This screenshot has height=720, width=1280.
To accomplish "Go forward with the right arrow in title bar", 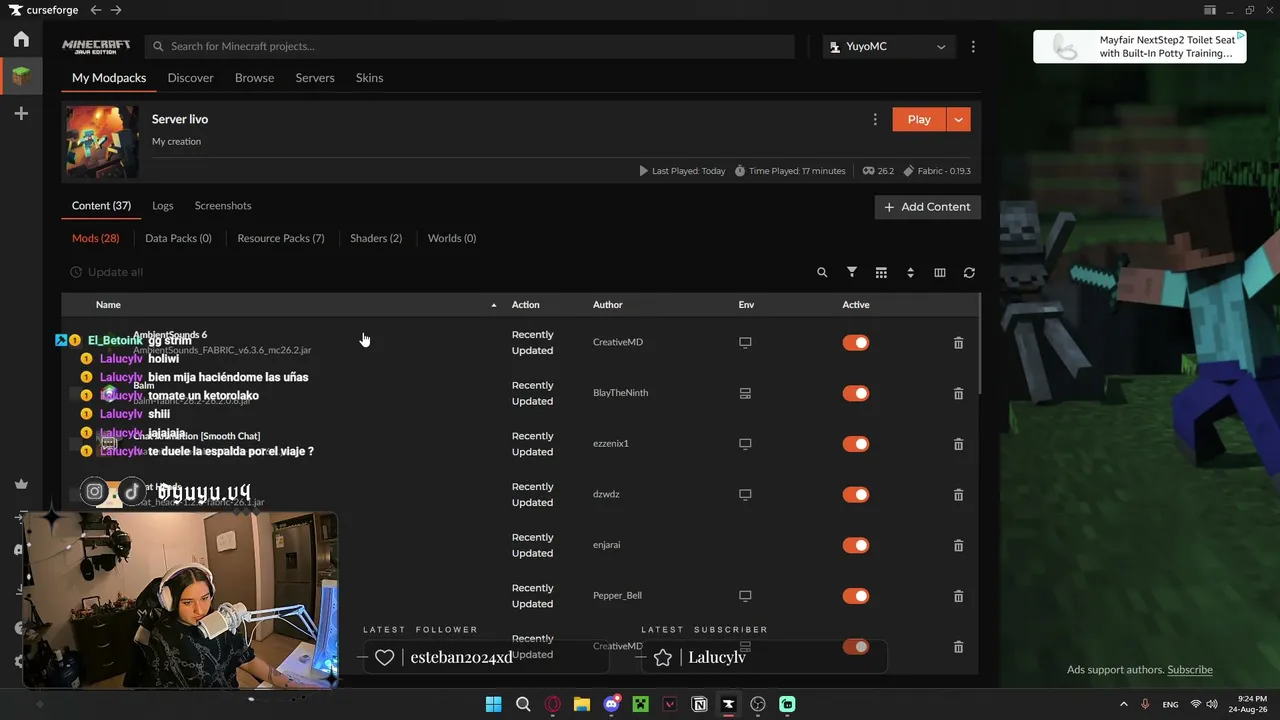I will coord(116,10).
